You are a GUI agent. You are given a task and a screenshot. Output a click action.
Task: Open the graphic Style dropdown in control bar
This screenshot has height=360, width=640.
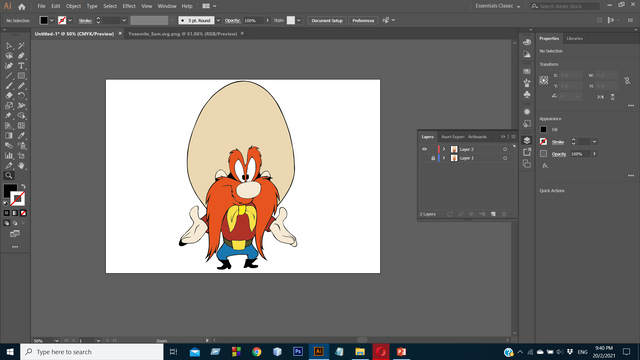(299, 20)
